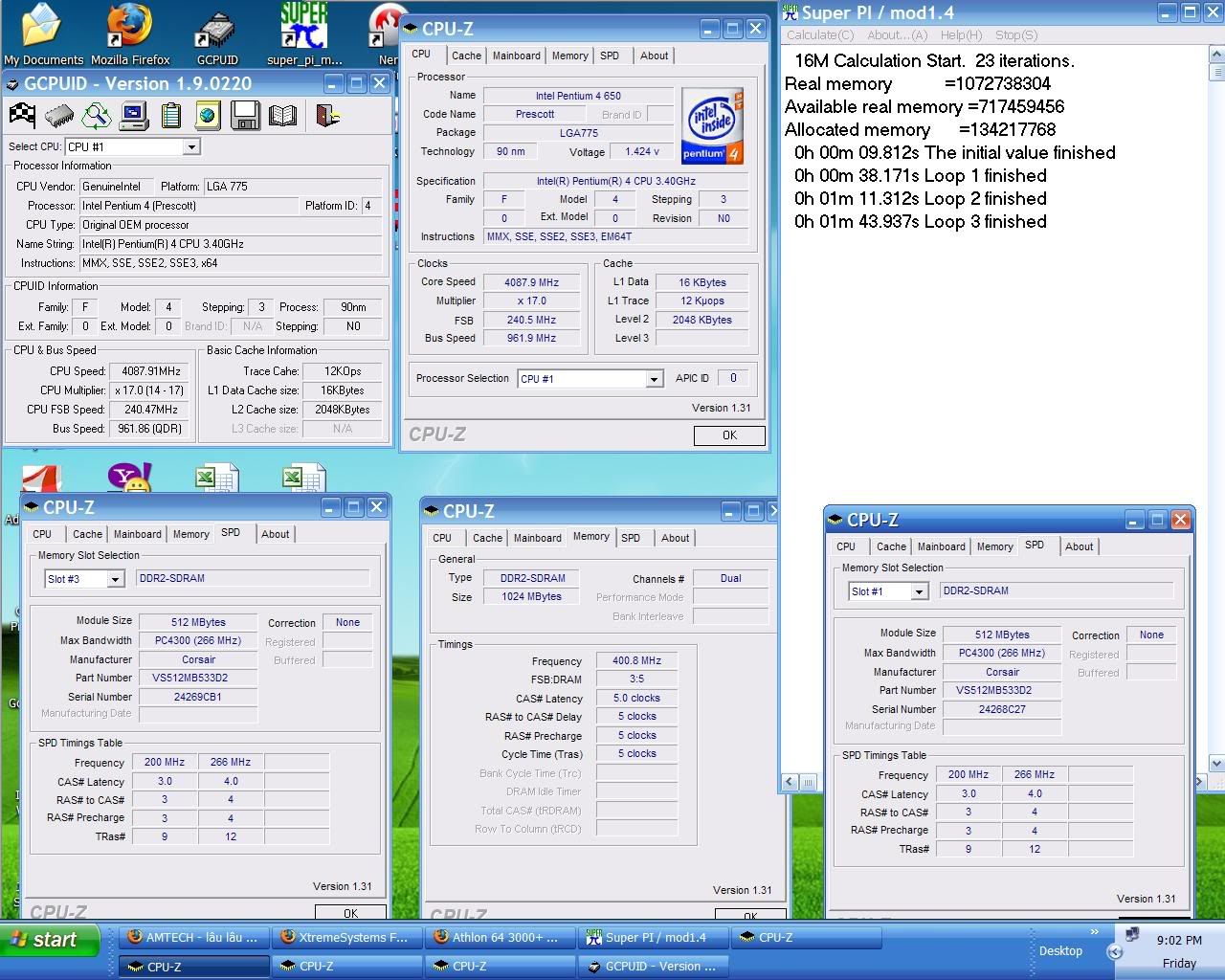Click the CAS# Latency 5.0 clocks value

[x=636, y=699]
